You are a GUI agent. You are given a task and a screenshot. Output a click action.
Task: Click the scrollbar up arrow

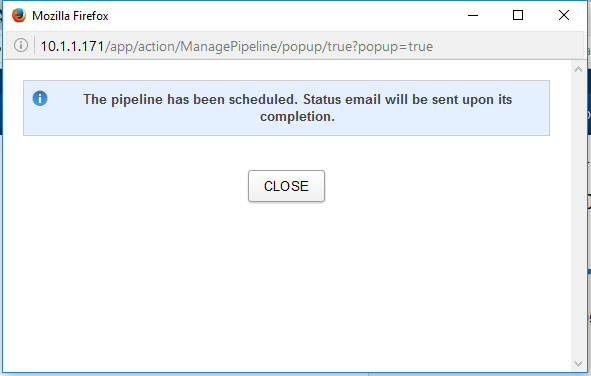pyautogui.click(x=579, y=69)
